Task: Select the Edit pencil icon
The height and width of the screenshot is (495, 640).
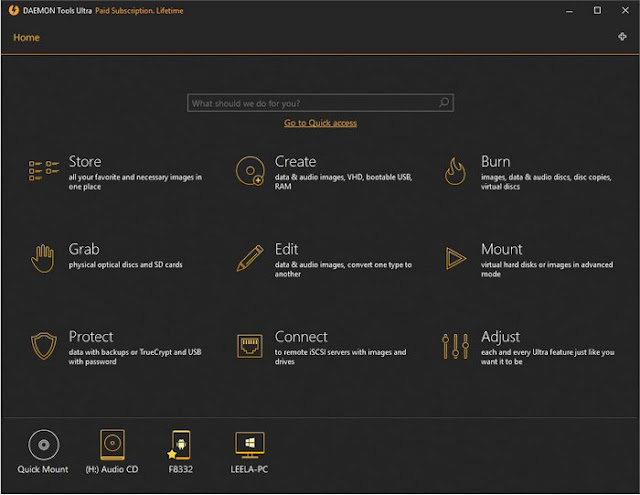Action: [250, 258]
